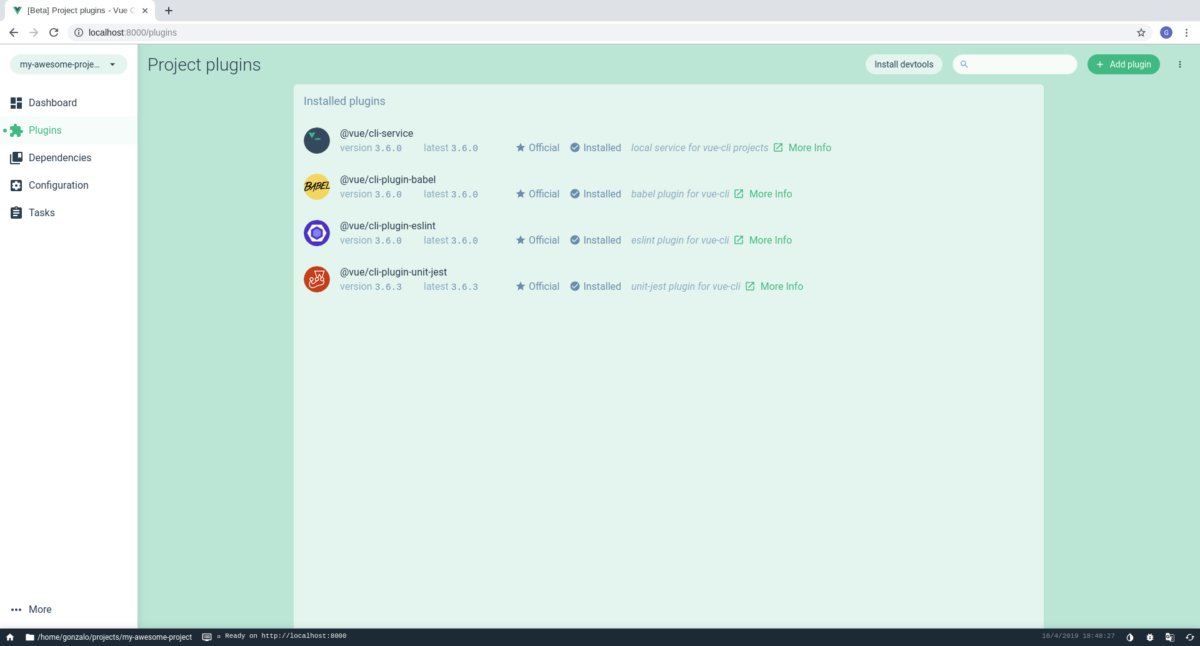1200x646 pixels.
Task: Open More Info for cli-plugin-unit-jest
Action: click(774, 286)
